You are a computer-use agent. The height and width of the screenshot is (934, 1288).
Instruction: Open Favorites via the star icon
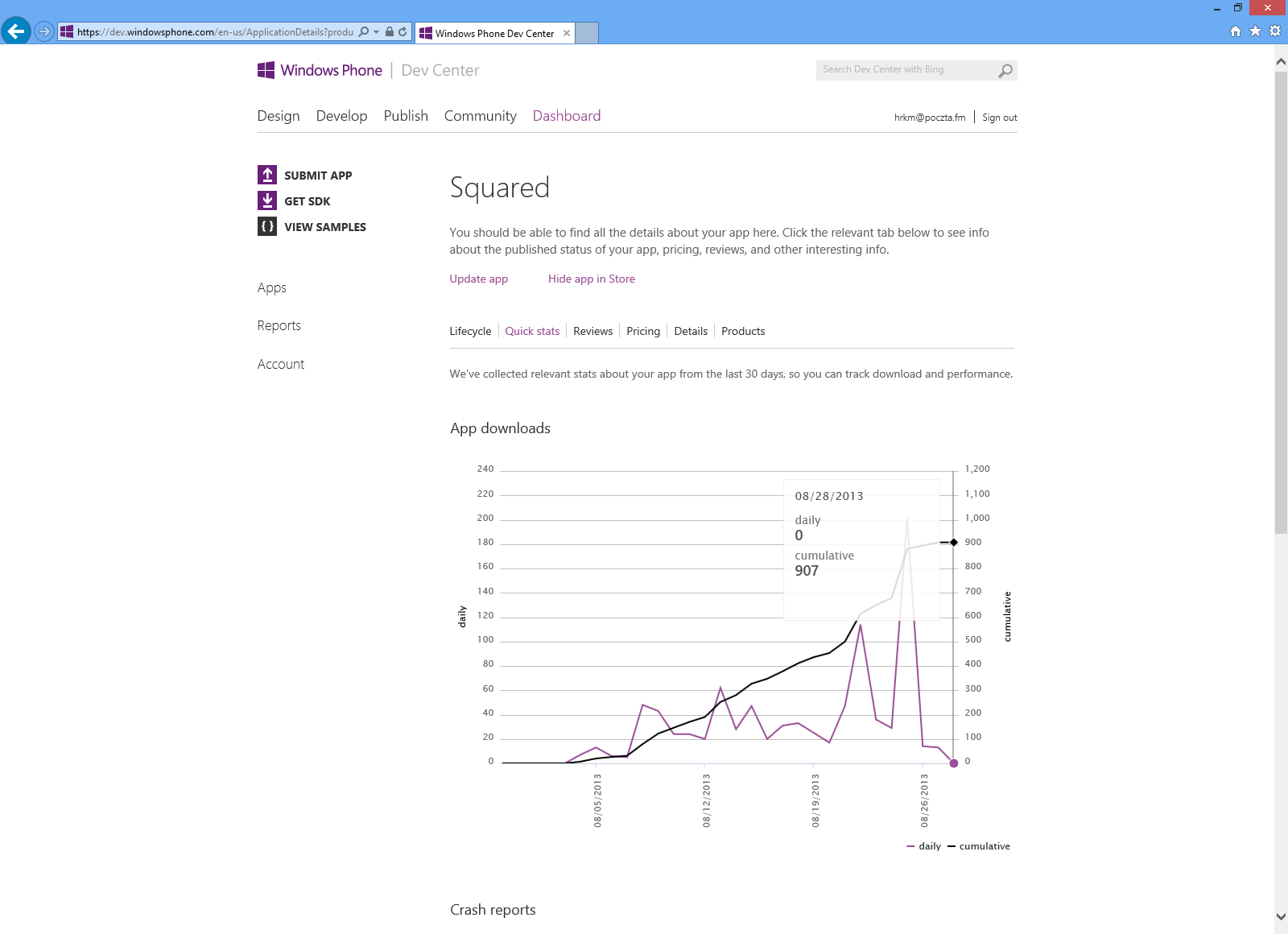coord(1255,31)
